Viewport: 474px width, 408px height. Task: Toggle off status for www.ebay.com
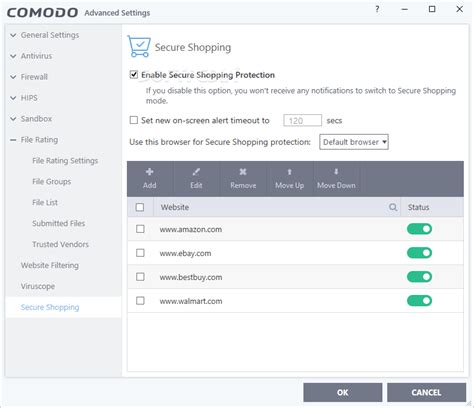(419, 253)
